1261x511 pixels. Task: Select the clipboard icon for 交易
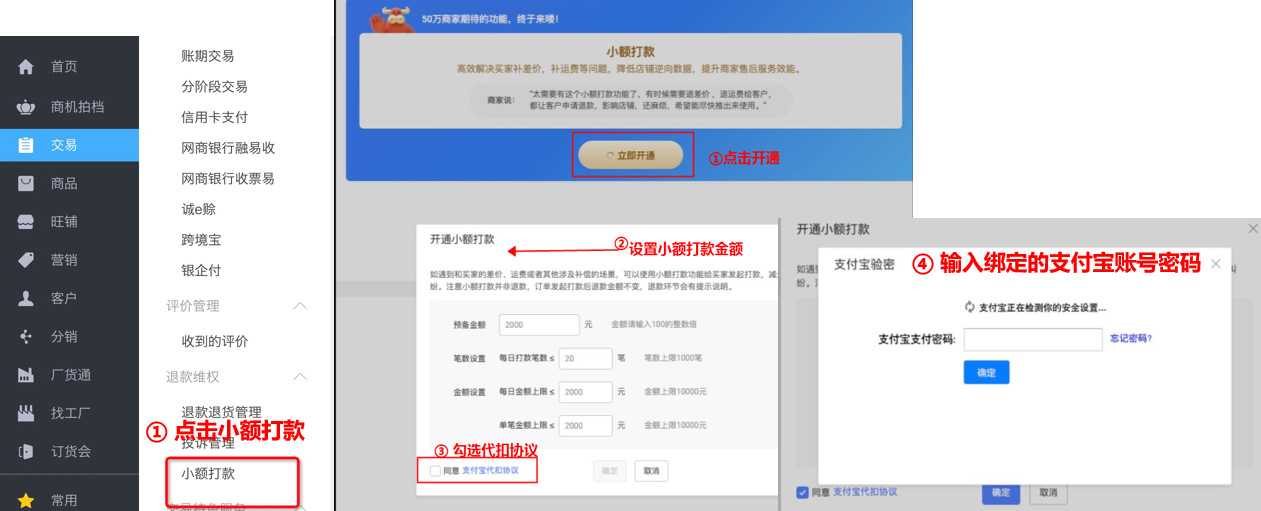pos(26,145)
